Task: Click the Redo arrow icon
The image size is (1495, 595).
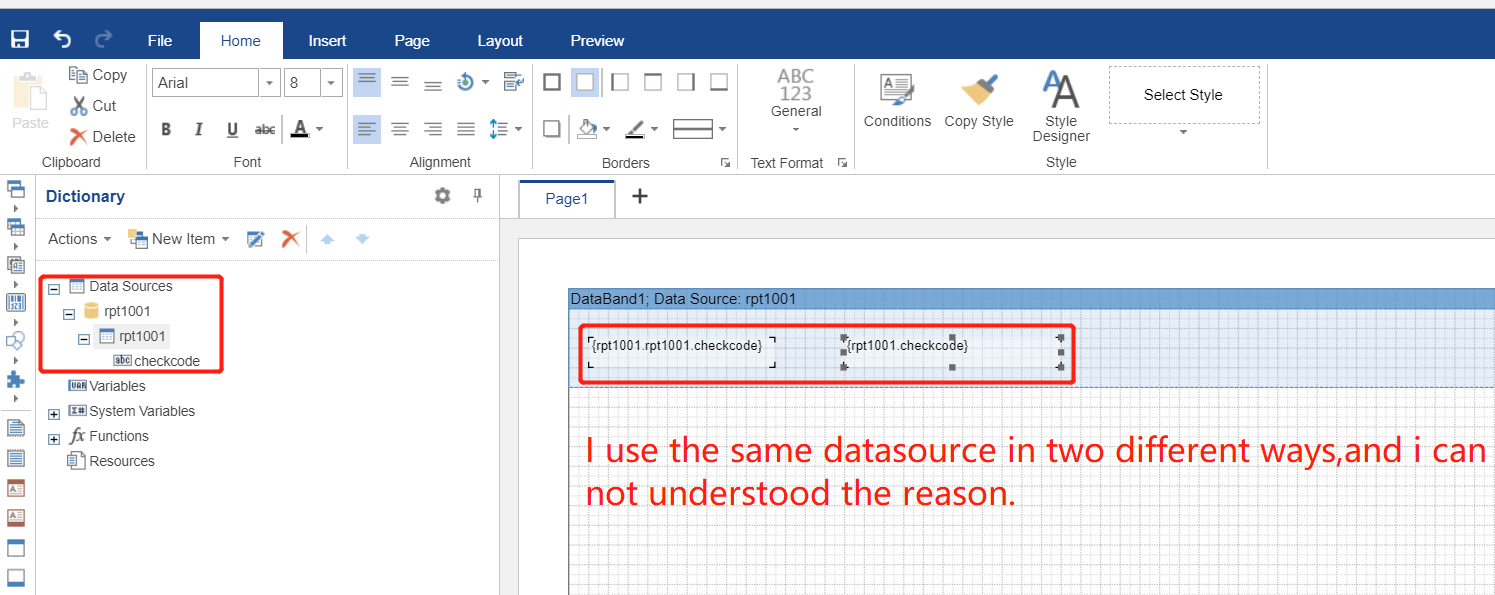Action: point(103,40)
